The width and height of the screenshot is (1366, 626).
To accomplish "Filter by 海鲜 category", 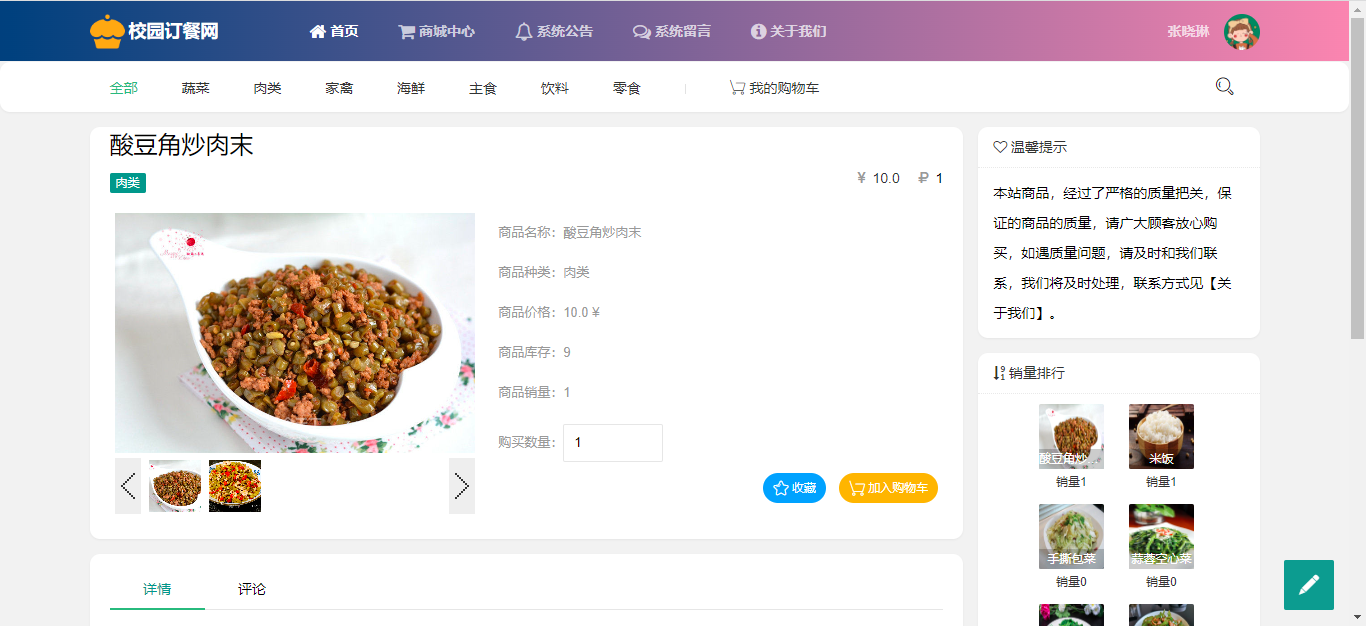I will pyautogui.click(x=411, y=88).
